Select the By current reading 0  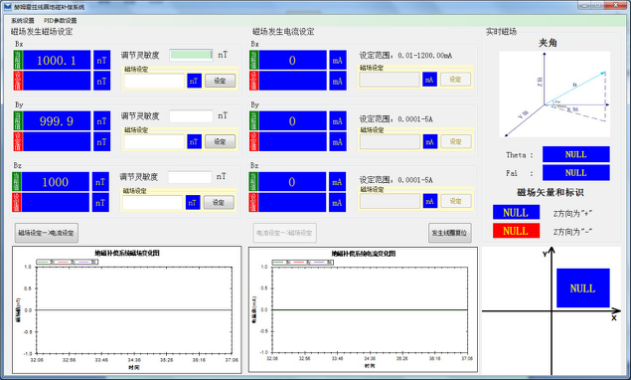(x=293, y=121)
